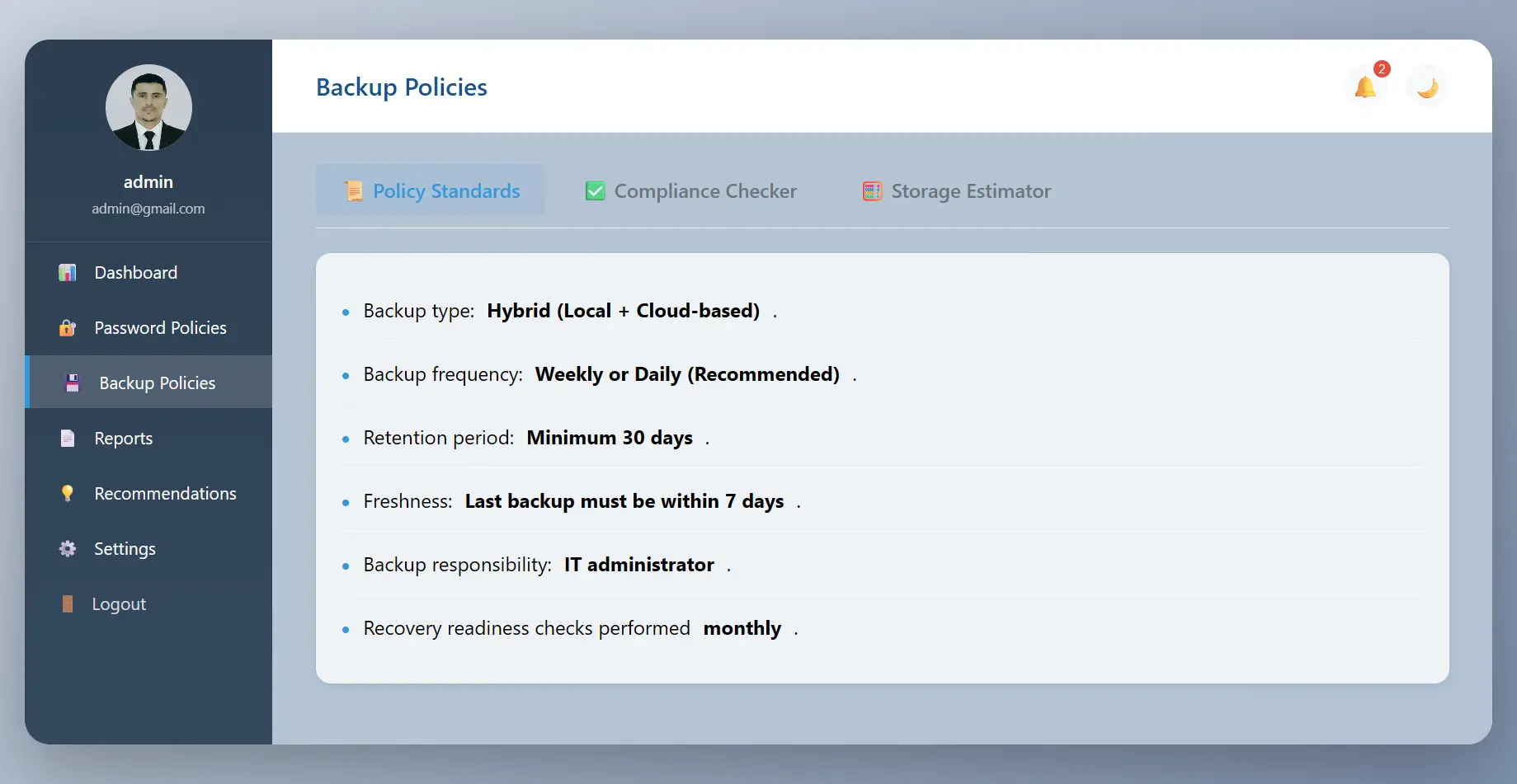The image size is (1517, 784).
Task: Click the Backup Policies floppy disk icon
Action: [x=73, y=383]
